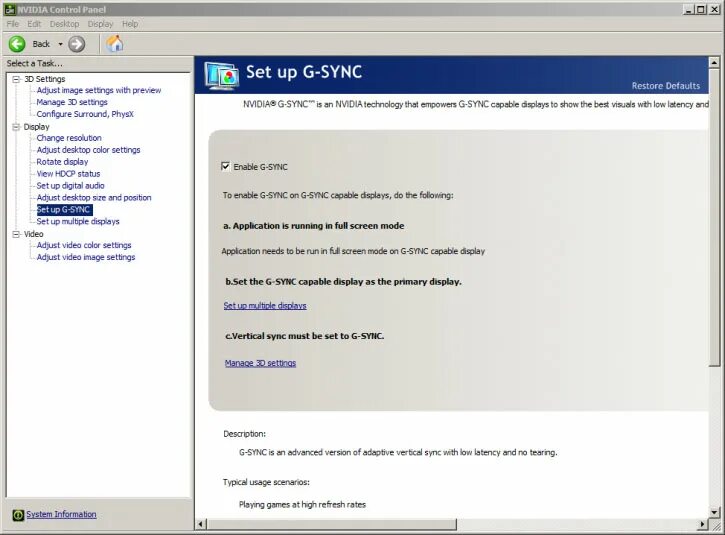Select Set up G-SYNC in tree
This screenshot has height=535, width=725.
pyautogui.click(x=63, y=209)
